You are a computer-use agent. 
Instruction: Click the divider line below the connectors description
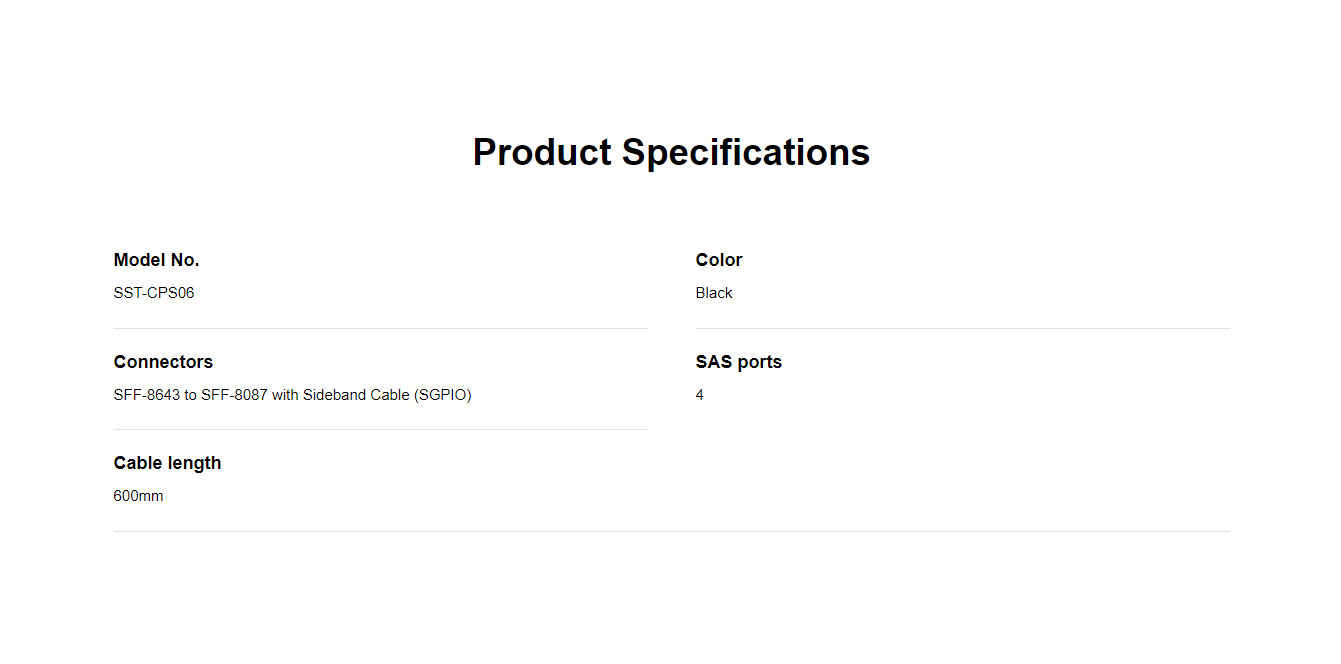381,429
